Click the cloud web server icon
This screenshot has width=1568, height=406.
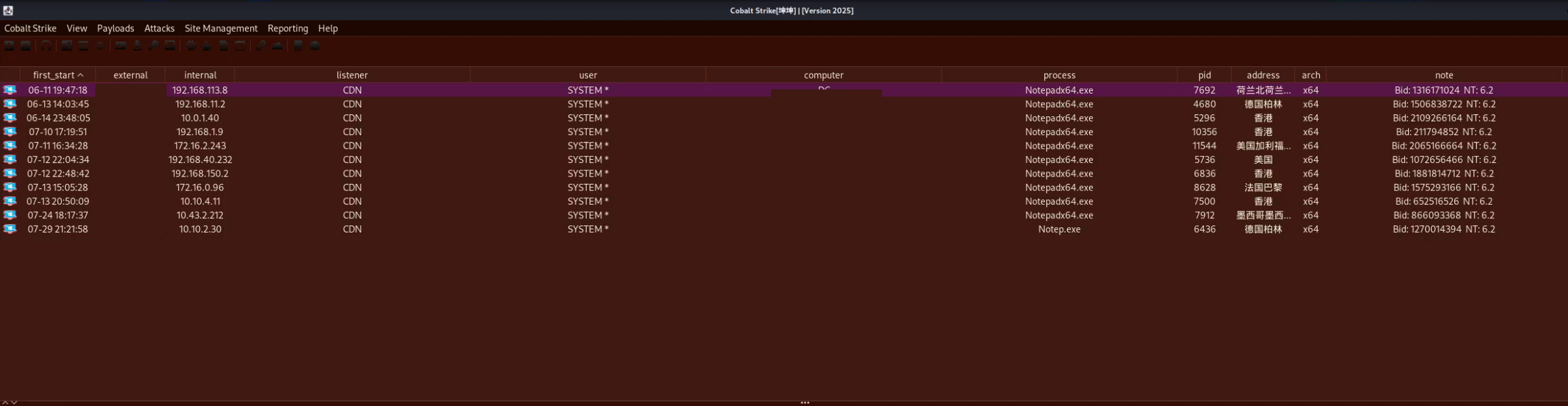pos(277,45)
